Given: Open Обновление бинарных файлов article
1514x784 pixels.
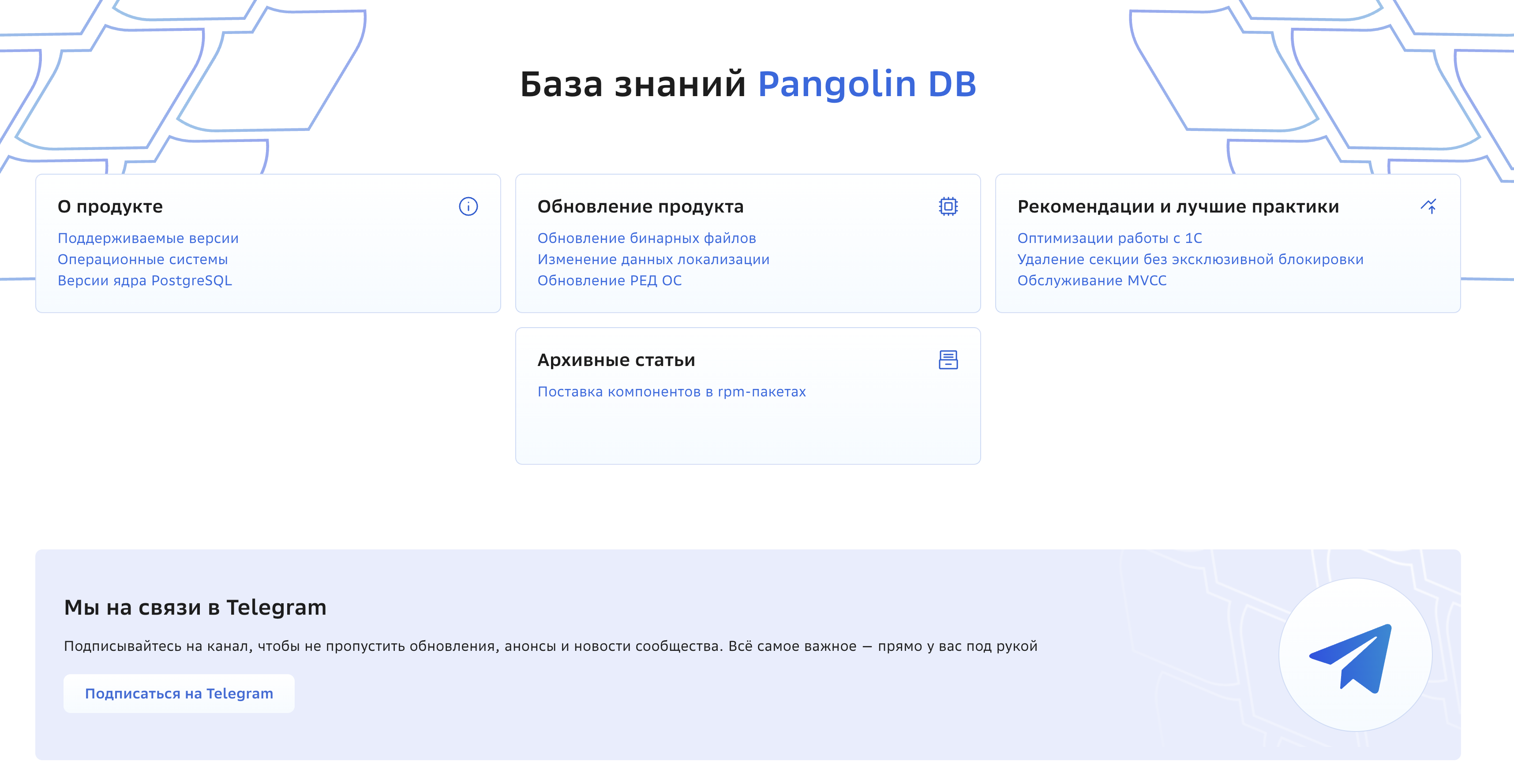Looking at the screenshot, I should click(647, 238).
